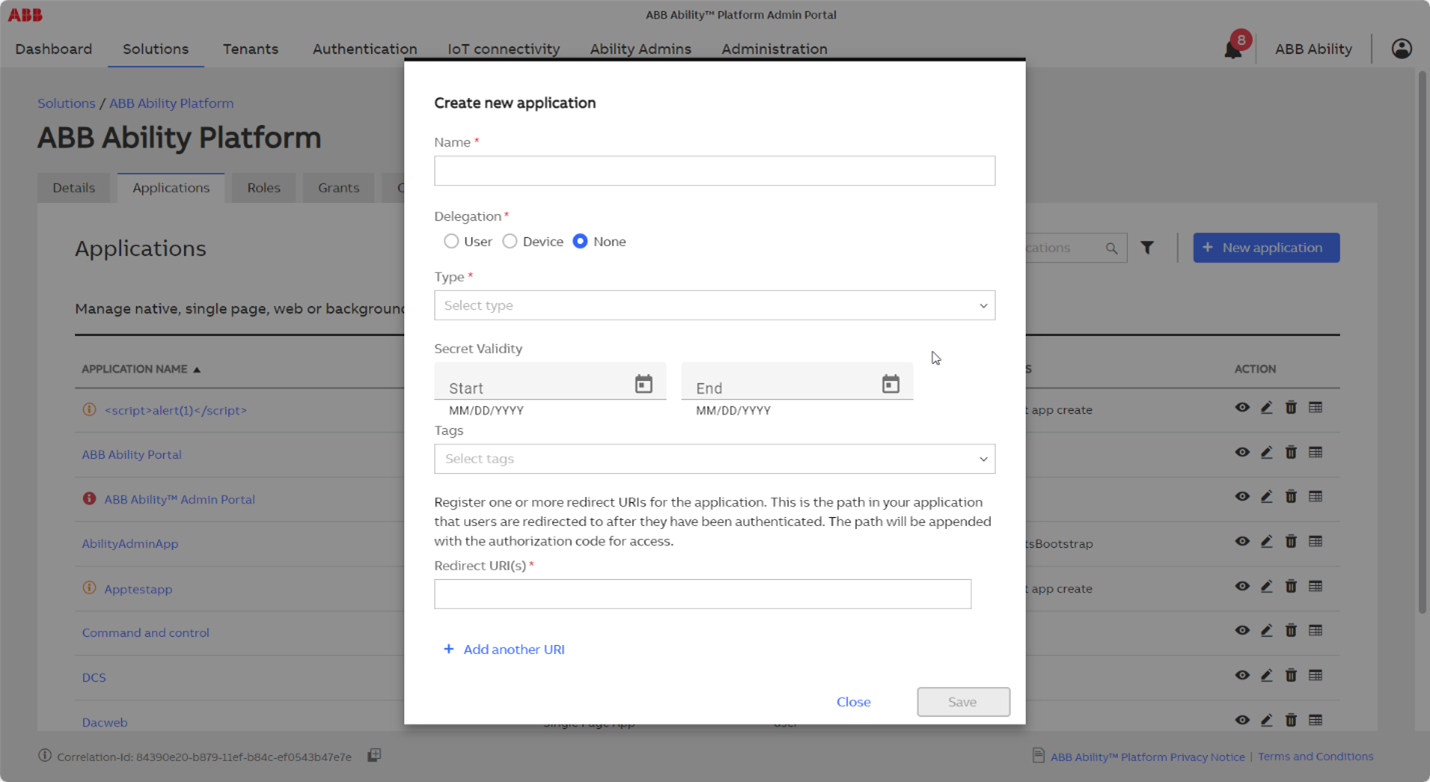This screenshot has height=782, width=1430.
Task: Click the ABB logo
Action: 25,14
